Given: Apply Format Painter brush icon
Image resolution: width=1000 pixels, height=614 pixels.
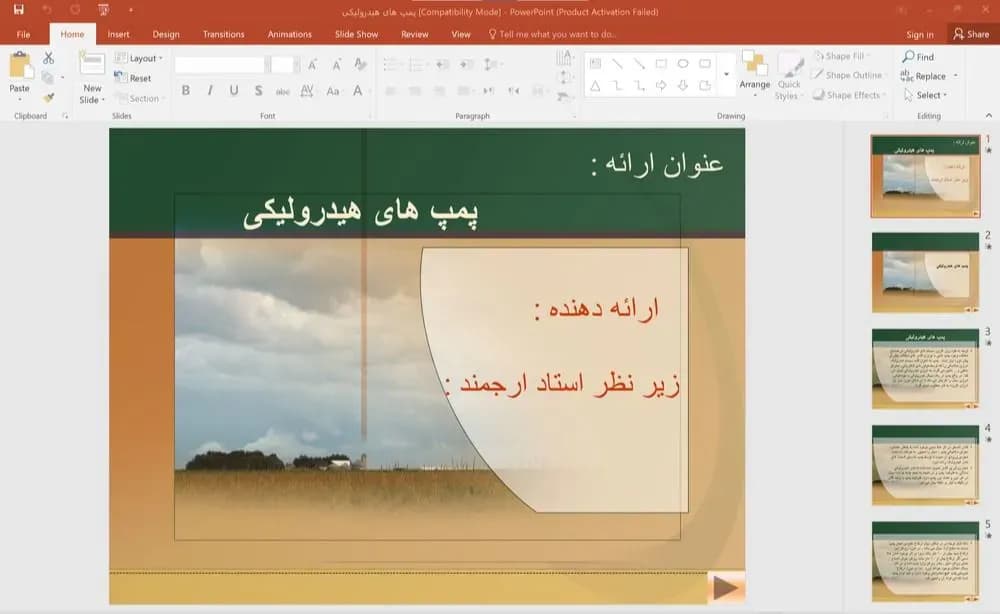Looking at the screenshot, I should [x=48, y=97].
